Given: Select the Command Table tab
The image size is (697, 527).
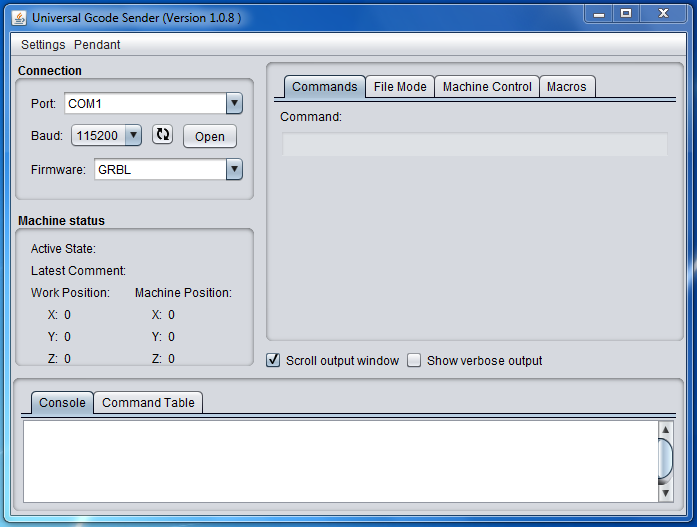Looking at the screenshot, I should point(148,403).
